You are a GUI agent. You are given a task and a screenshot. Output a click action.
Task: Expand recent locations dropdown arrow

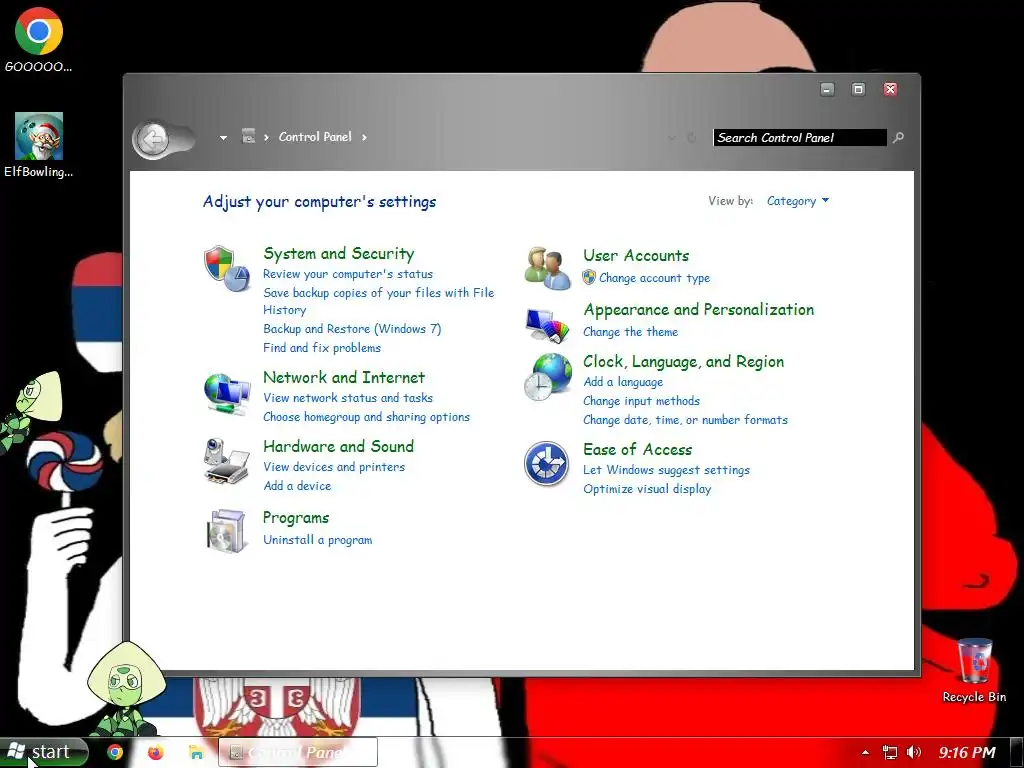tap(223, 137)
